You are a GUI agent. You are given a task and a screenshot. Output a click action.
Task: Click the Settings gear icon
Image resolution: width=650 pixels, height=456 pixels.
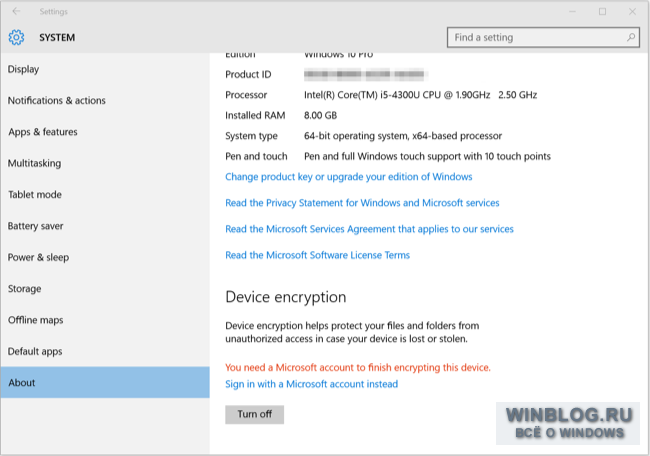(17, 38)
